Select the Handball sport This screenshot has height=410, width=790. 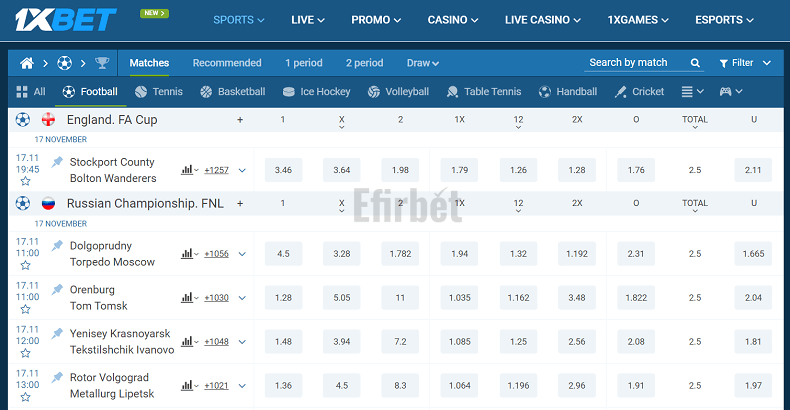[x=568, y=92]
